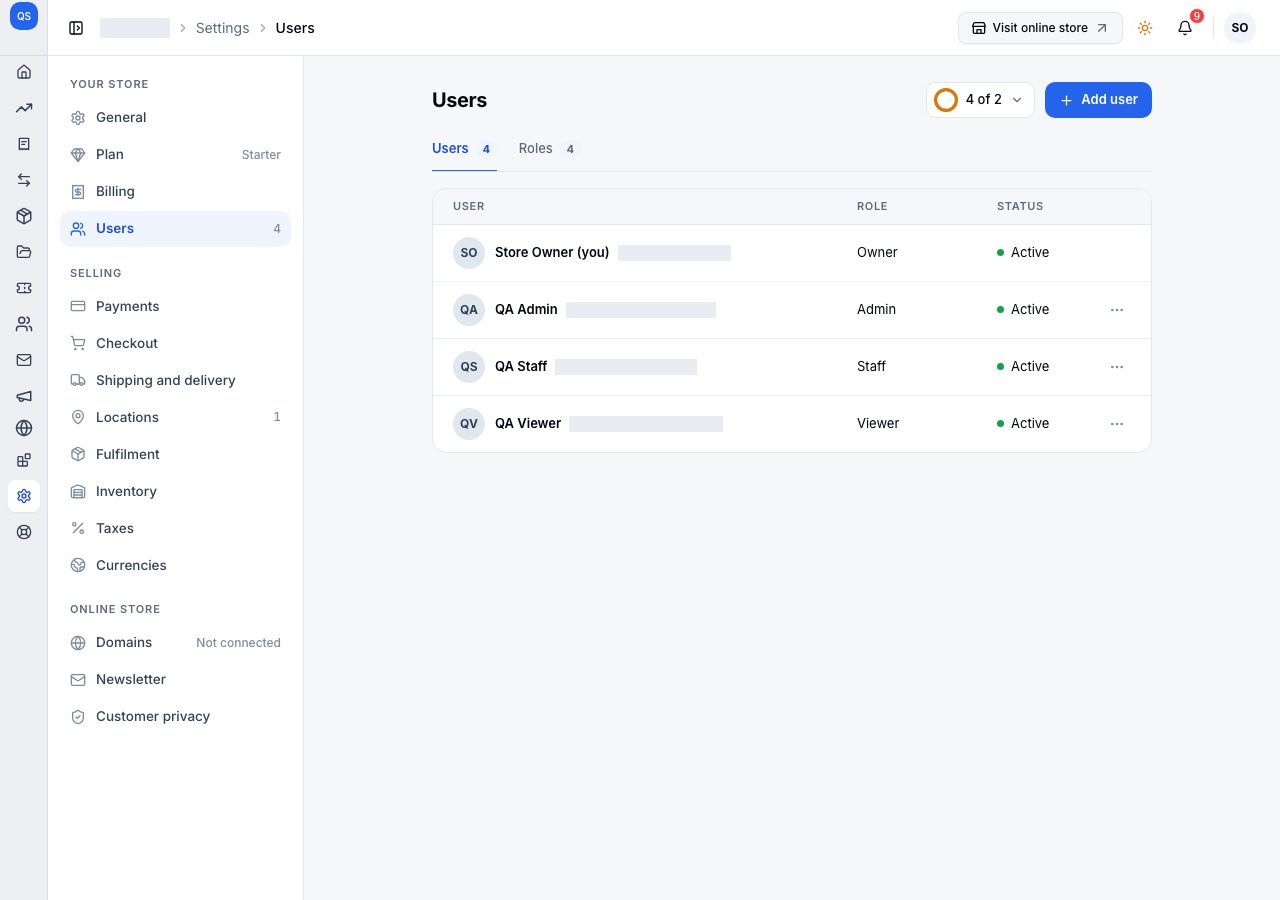Toggle the light/dark theme sun icon

point(1145,28)
